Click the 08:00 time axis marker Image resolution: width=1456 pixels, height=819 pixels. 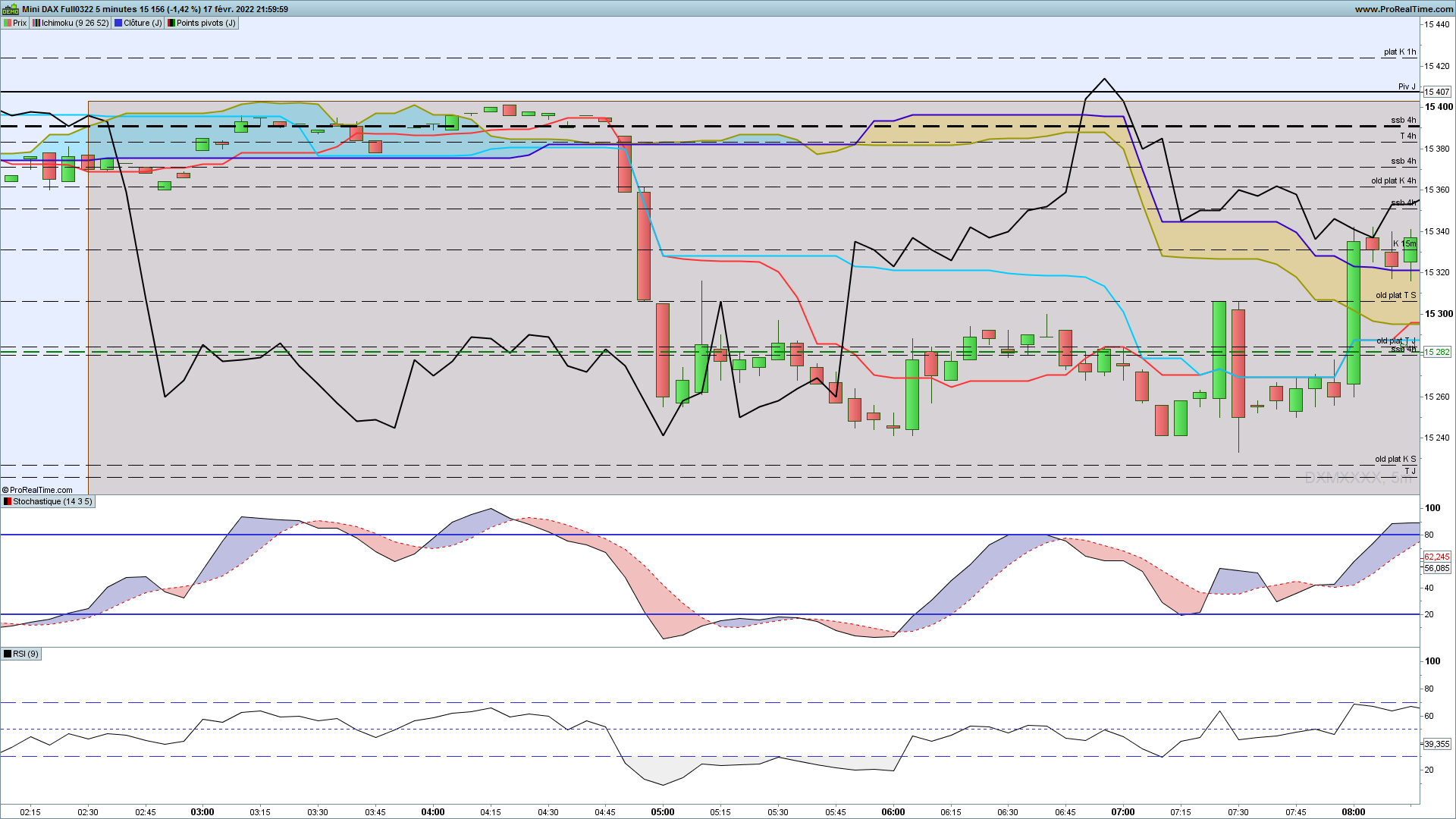(1354, 811)
